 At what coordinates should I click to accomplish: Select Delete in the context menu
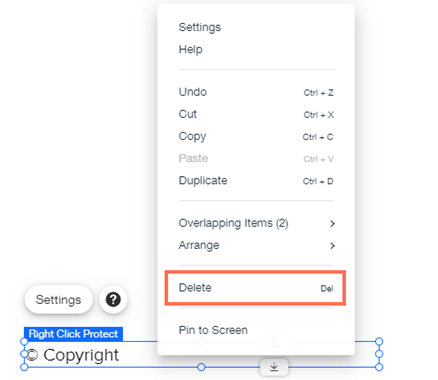255,288
